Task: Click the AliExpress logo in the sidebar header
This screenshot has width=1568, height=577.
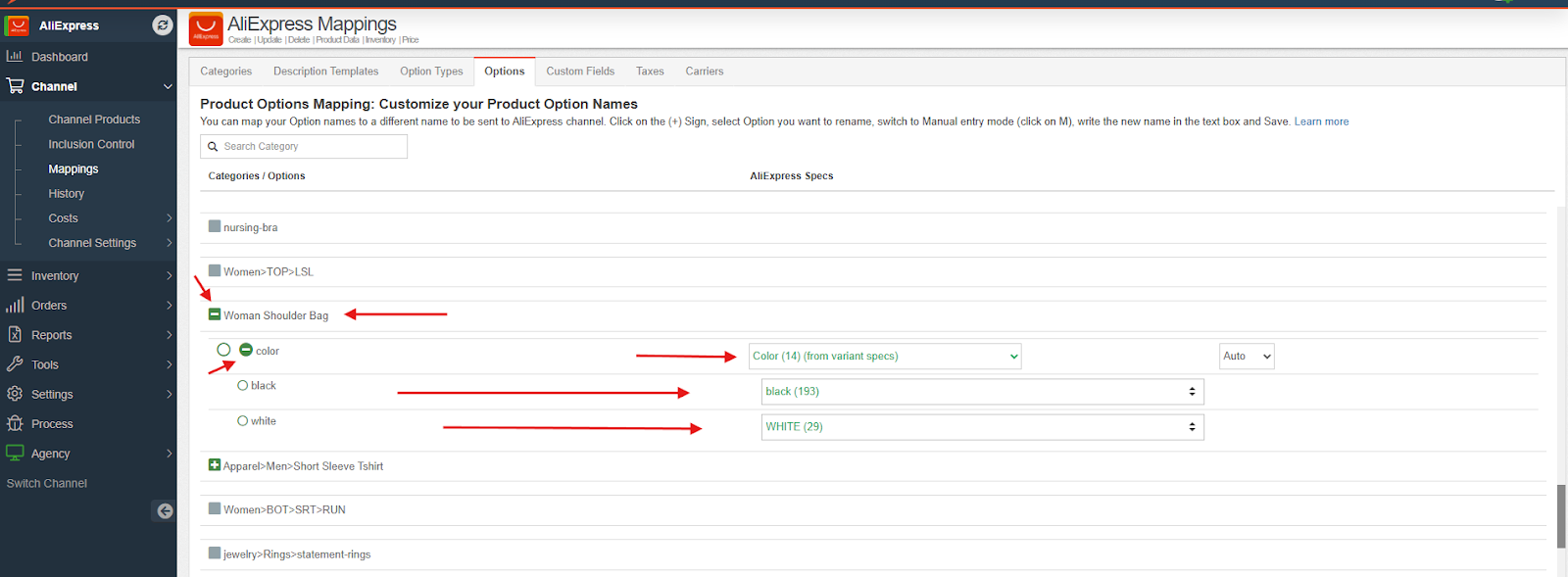Action: point(18,25)
